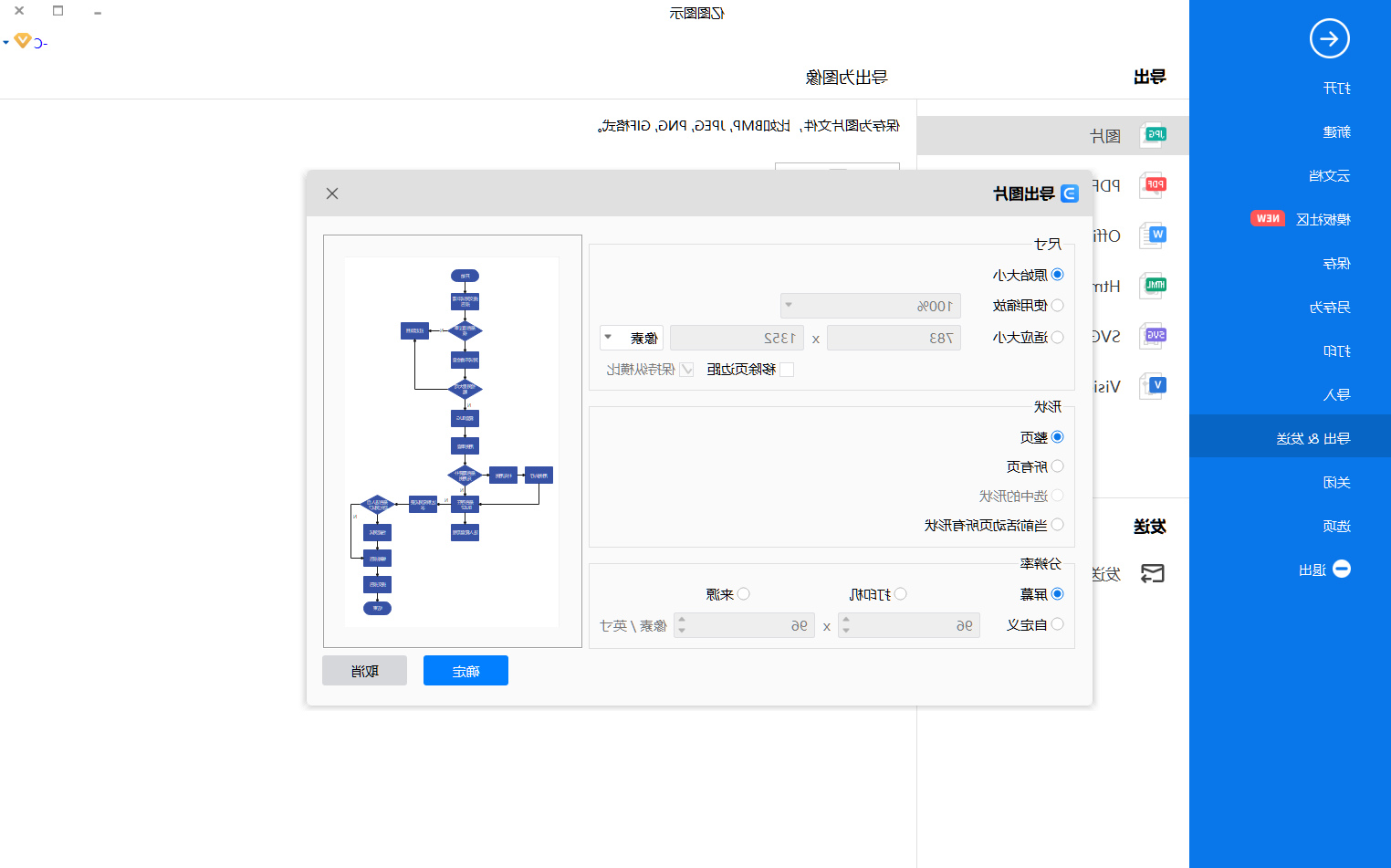This screenshot has height=868, width=1391.
Task: Open the 100% zoom scale dropdown
Action: coord(871,306)
